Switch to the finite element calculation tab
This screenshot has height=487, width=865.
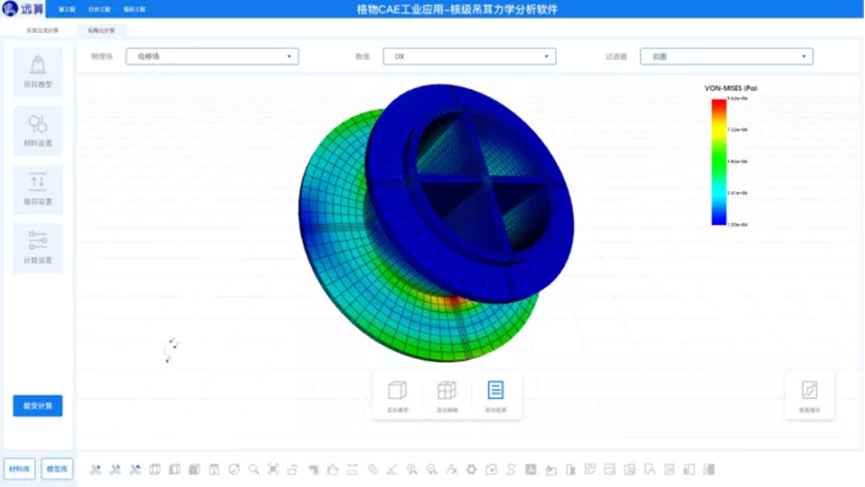[102, 30]
